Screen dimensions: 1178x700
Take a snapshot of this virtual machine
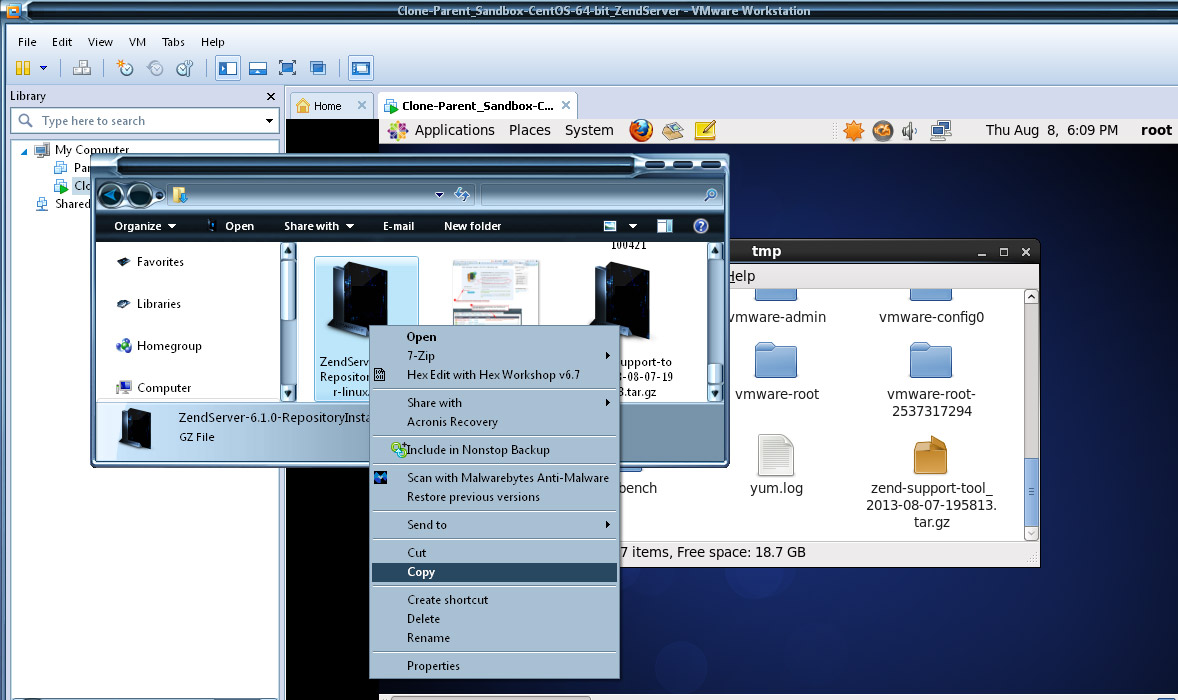(x=125, y=68)
